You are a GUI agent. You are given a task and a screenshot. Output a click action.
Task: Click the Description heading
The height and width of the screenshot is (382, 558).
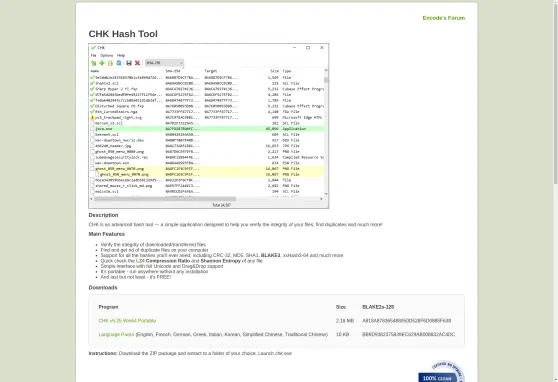(x=103, y=215)
